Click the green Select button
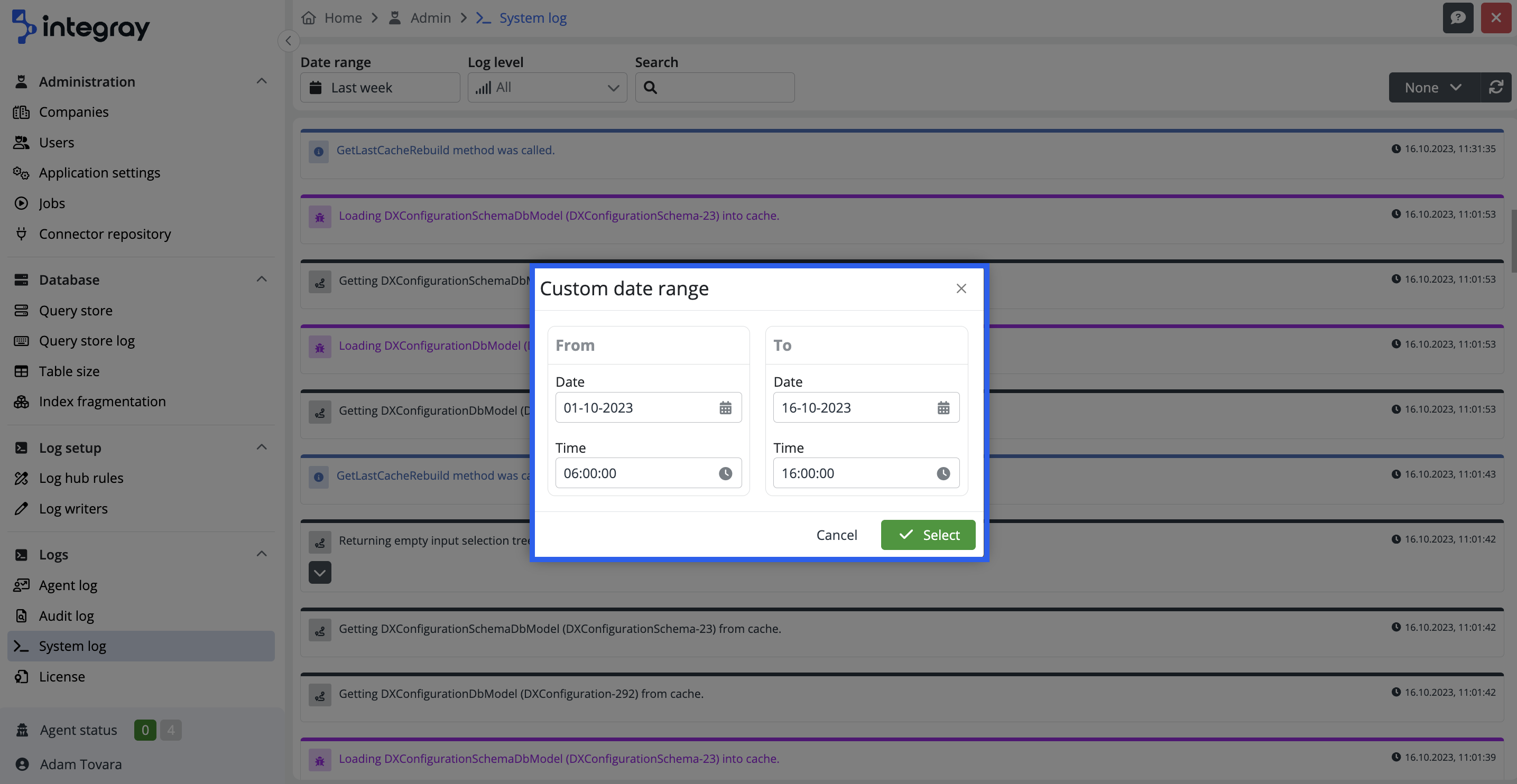The height and width of the screenshot is (784, 1517). [928, 535]
